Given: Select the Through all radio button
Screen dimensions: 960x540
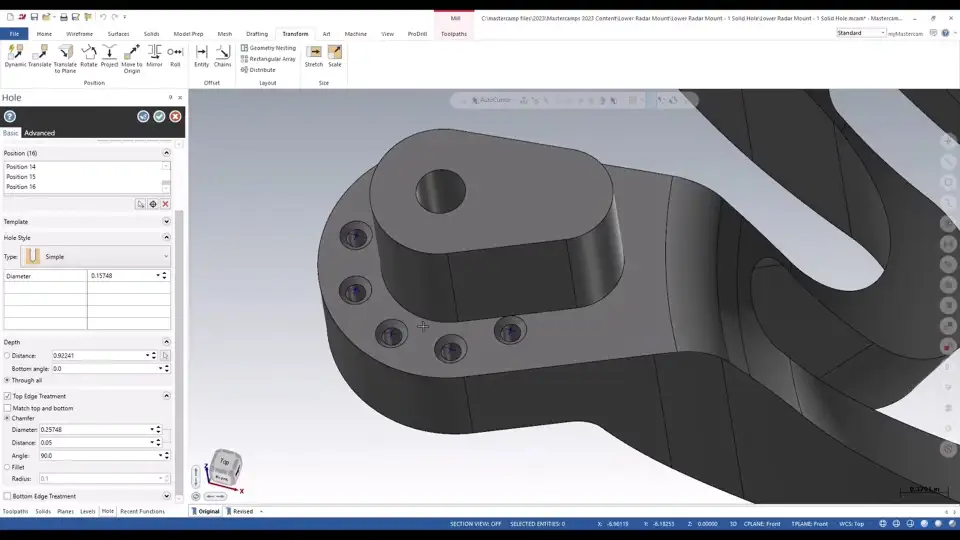Looking at the screenshot, I should [x=7, y=380].
